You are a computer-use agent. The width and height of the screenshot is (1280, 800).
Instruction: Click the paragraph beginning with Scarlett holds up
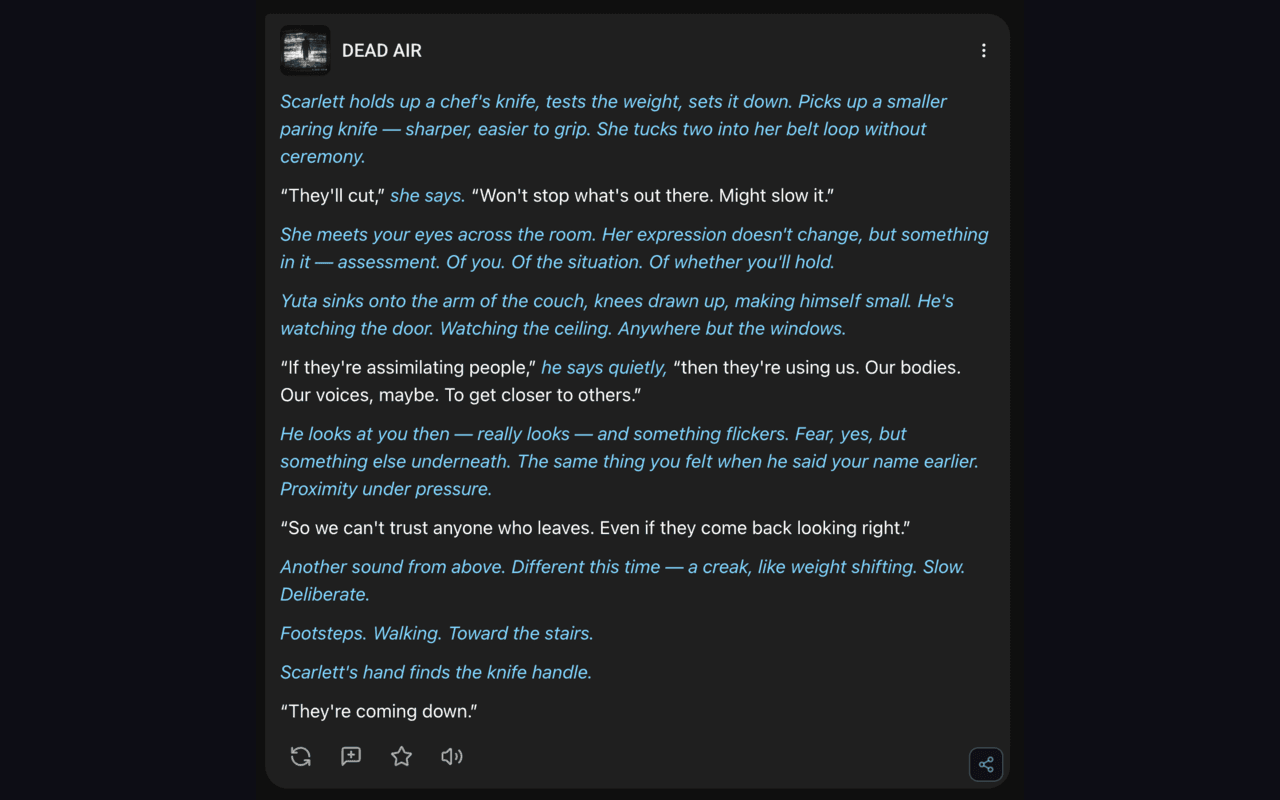click(x=612, y=128)
